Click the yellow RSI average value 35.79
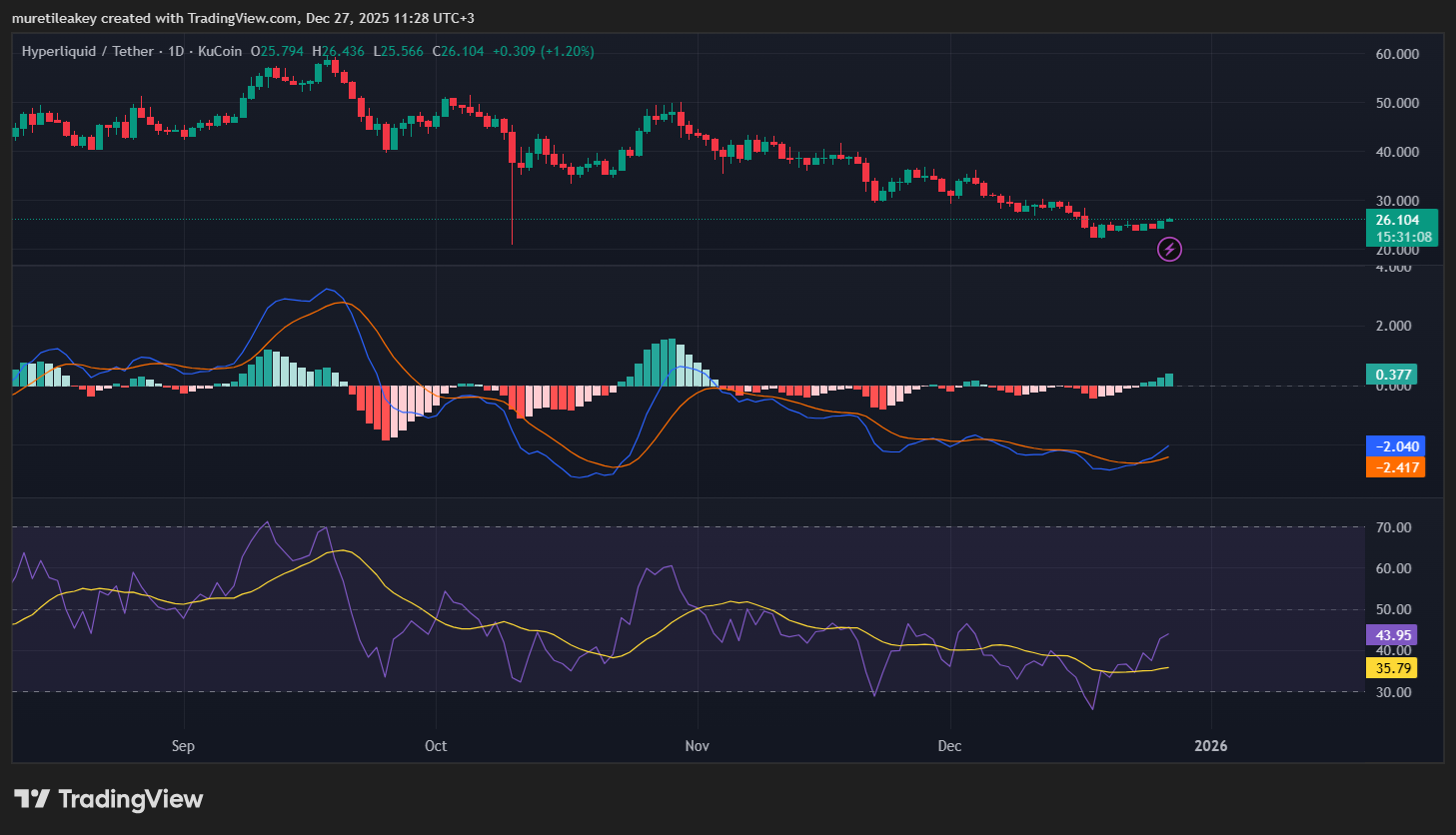 1393,668
